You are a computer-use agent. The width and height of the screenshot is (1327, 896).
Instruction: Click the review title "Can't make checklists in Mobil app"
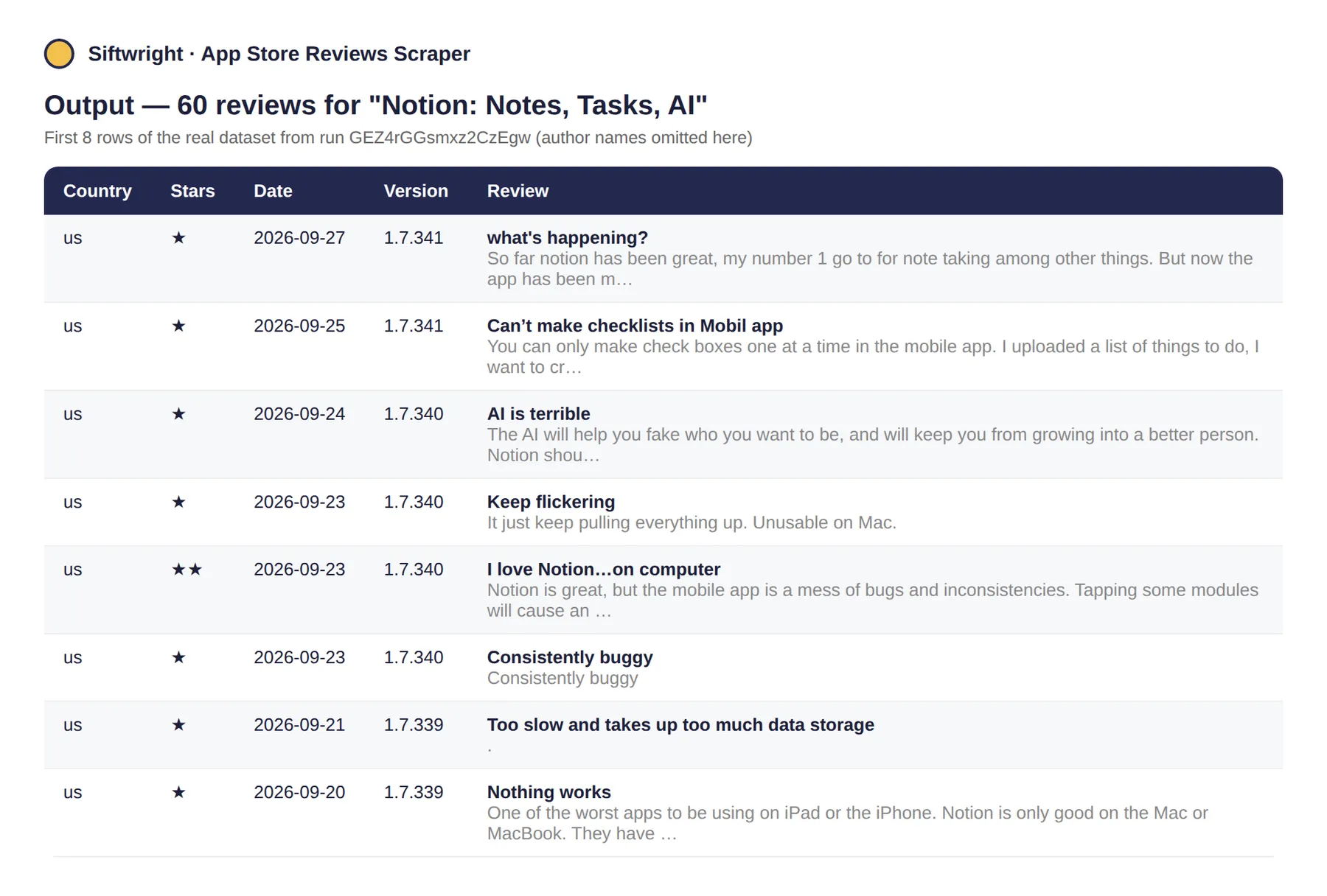coord(635,326)
